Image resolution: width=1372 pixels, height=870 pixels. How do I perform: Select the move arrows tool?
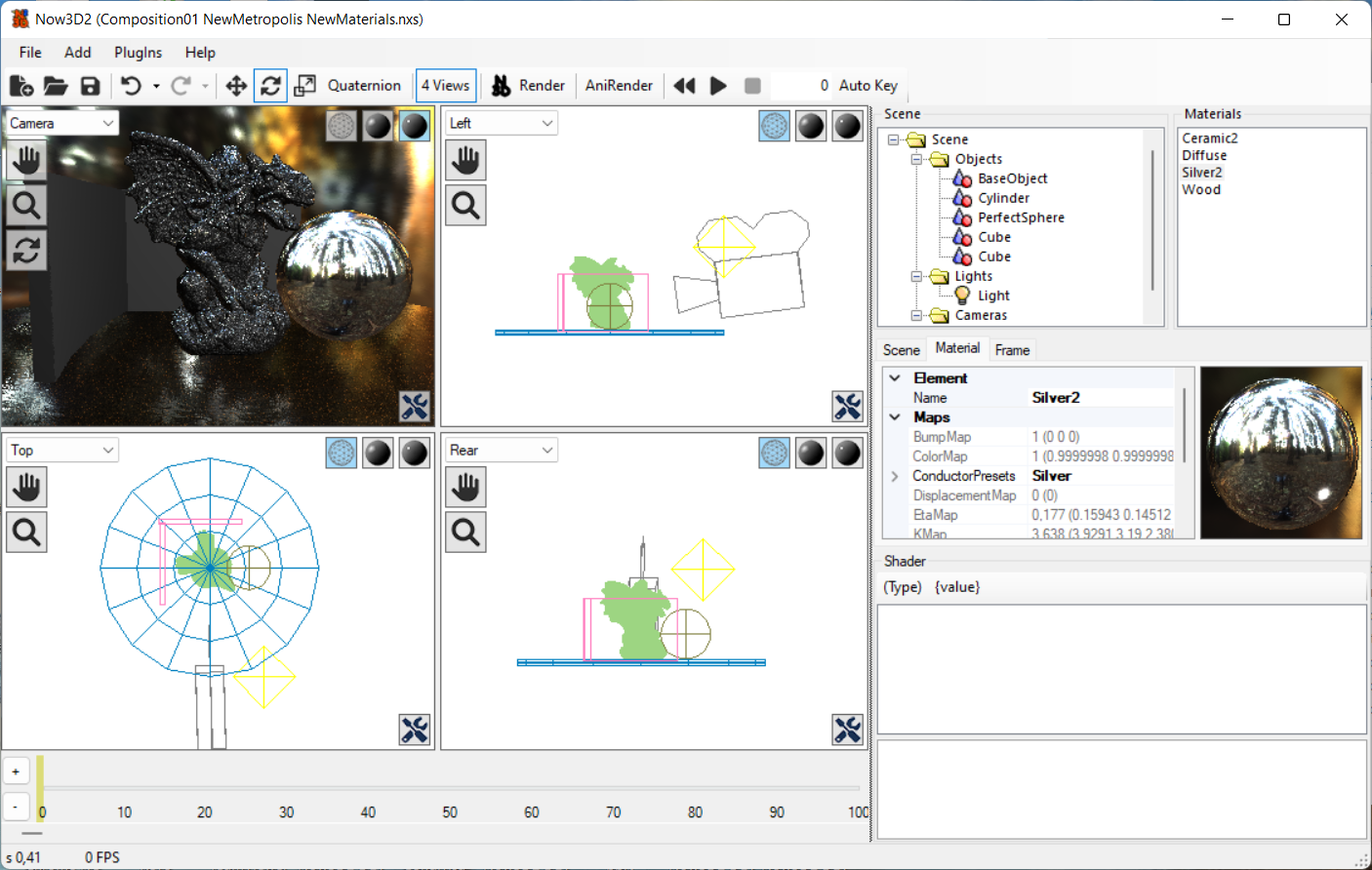click(236, 86)
